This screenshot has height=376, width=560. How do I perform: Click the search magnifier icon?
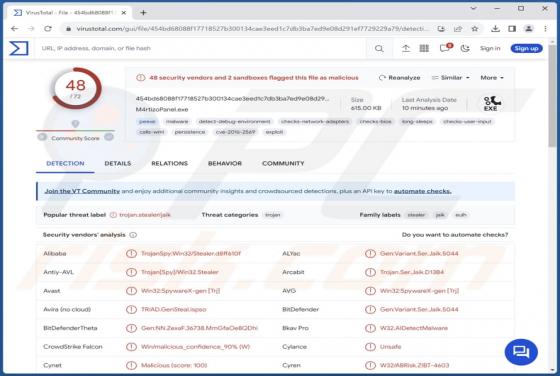click(379, 48)
